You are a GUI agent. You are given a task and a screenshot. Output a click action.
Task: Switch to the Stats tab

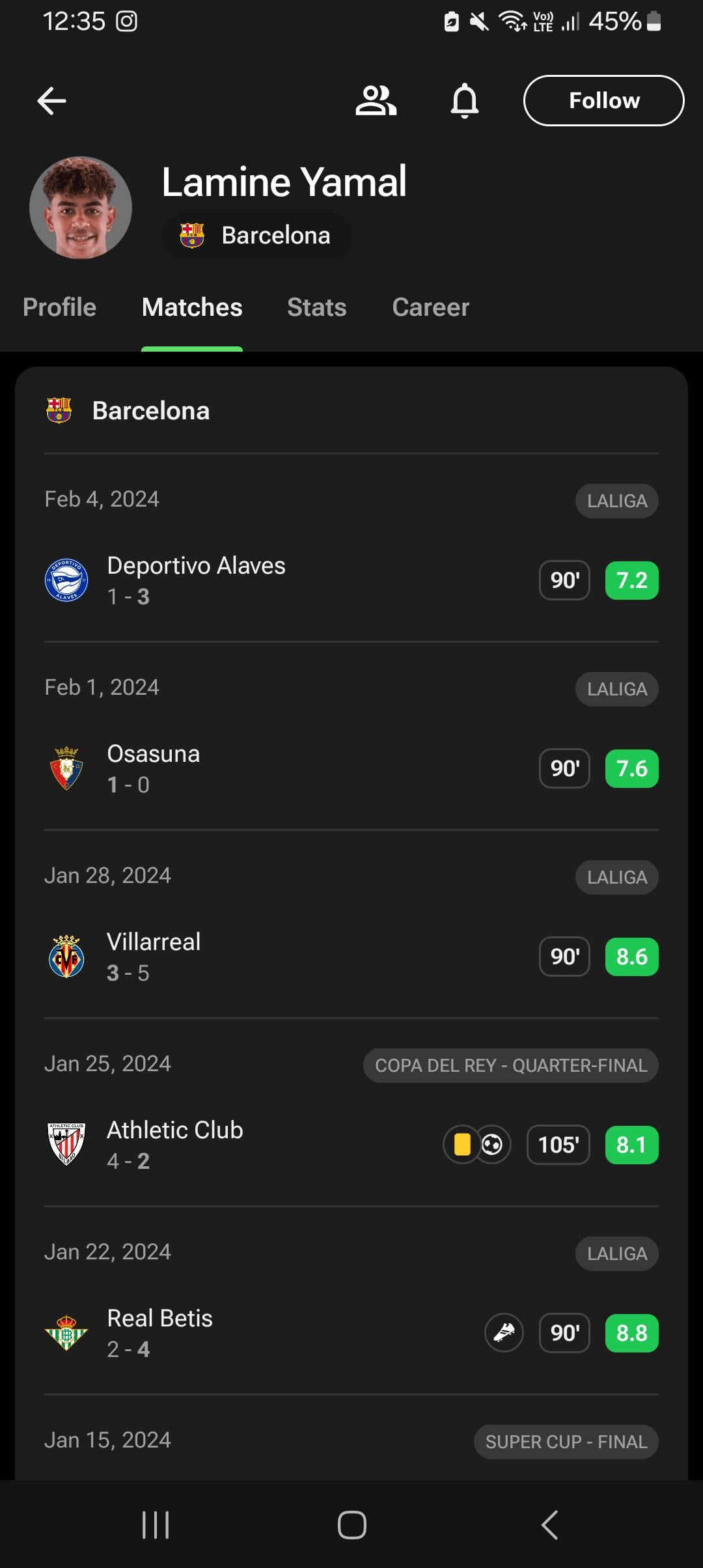pyautogui.click(x=317, y=307)
